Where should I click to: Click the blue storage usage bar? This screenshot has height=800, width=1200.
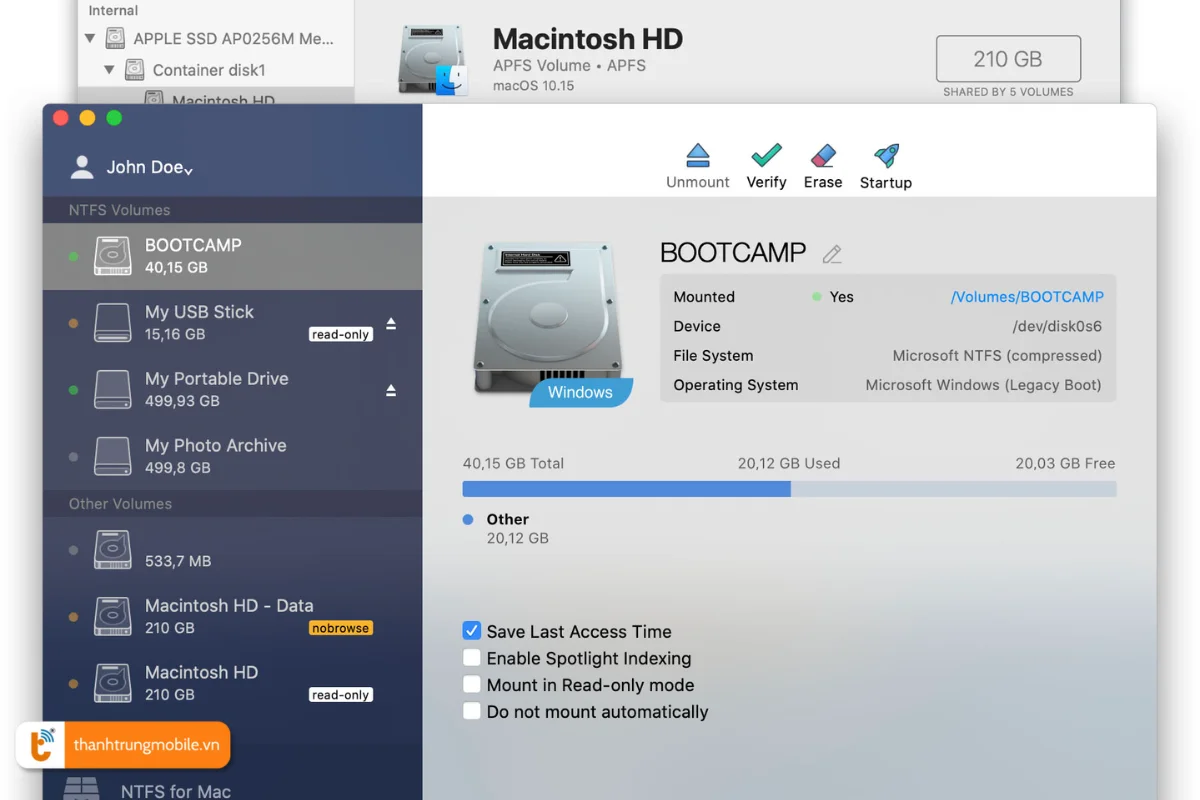(x=625, y=489)
